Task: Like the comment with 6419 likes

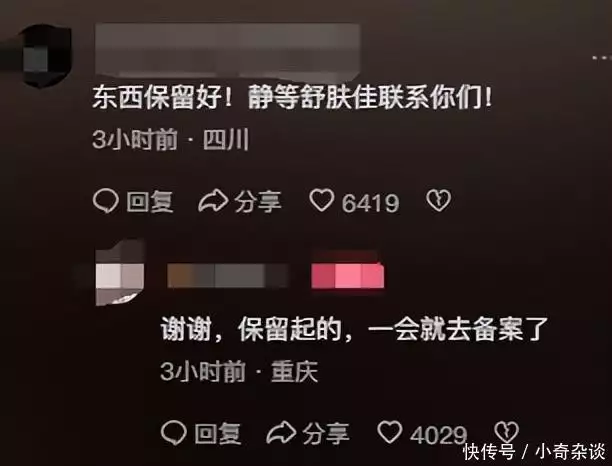Action: coord(322,200)
